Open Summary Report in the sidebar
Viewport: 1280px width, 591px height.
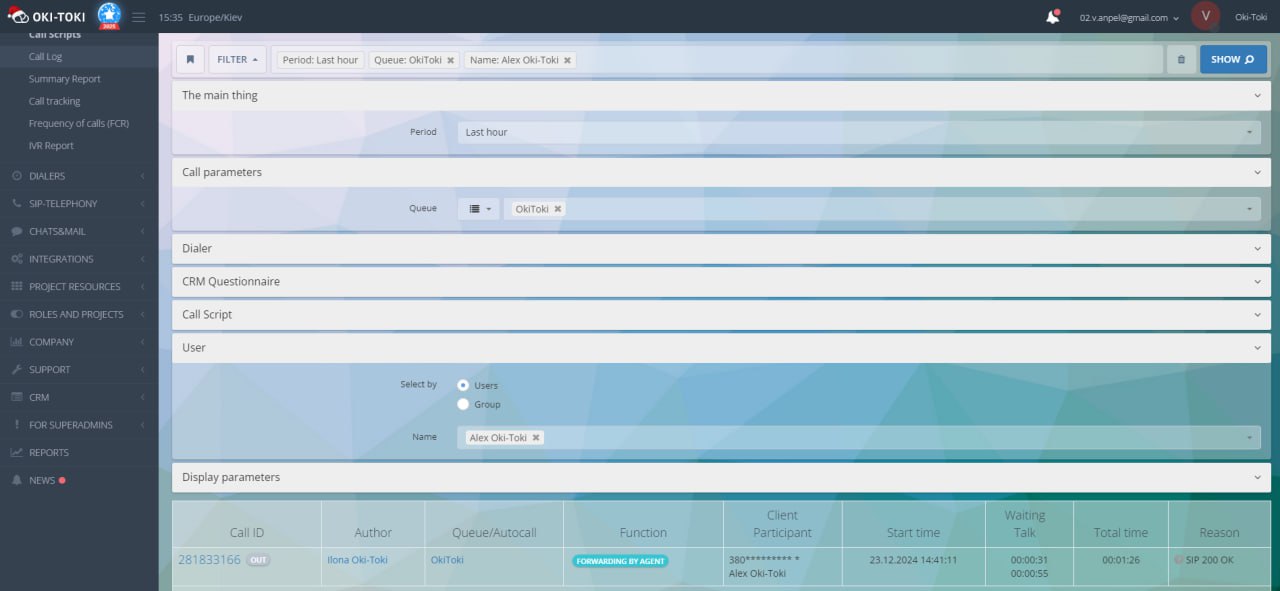(65, 79)
